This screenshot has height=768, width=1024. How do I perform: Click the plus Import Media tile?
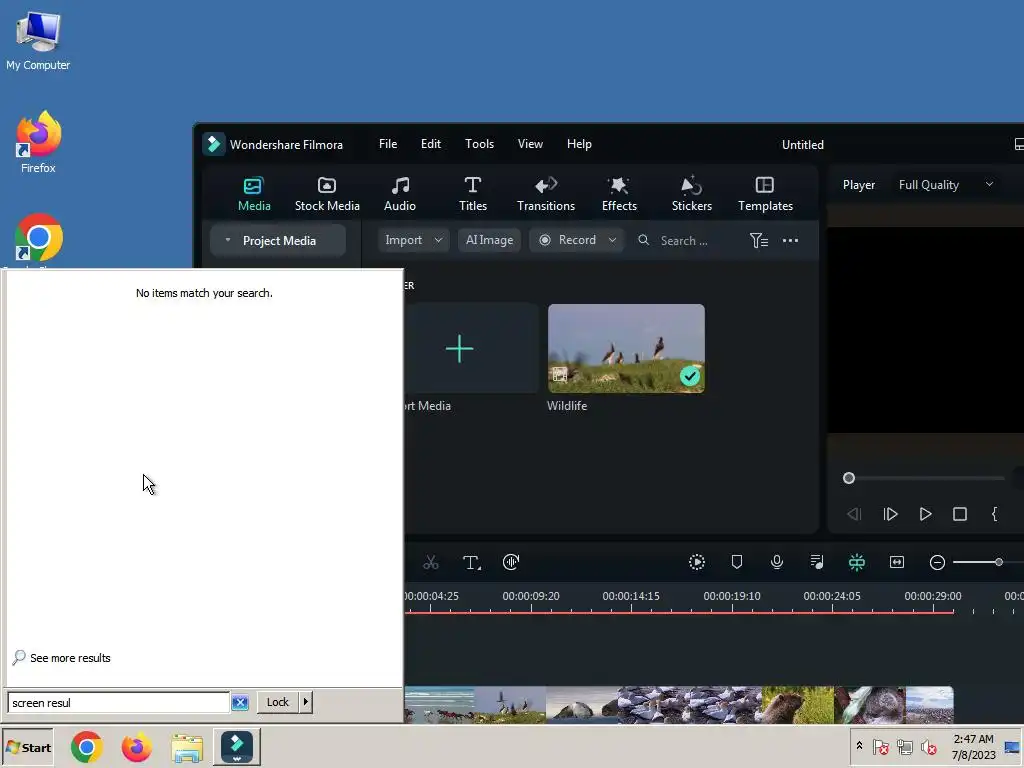(x=459, y=349)
